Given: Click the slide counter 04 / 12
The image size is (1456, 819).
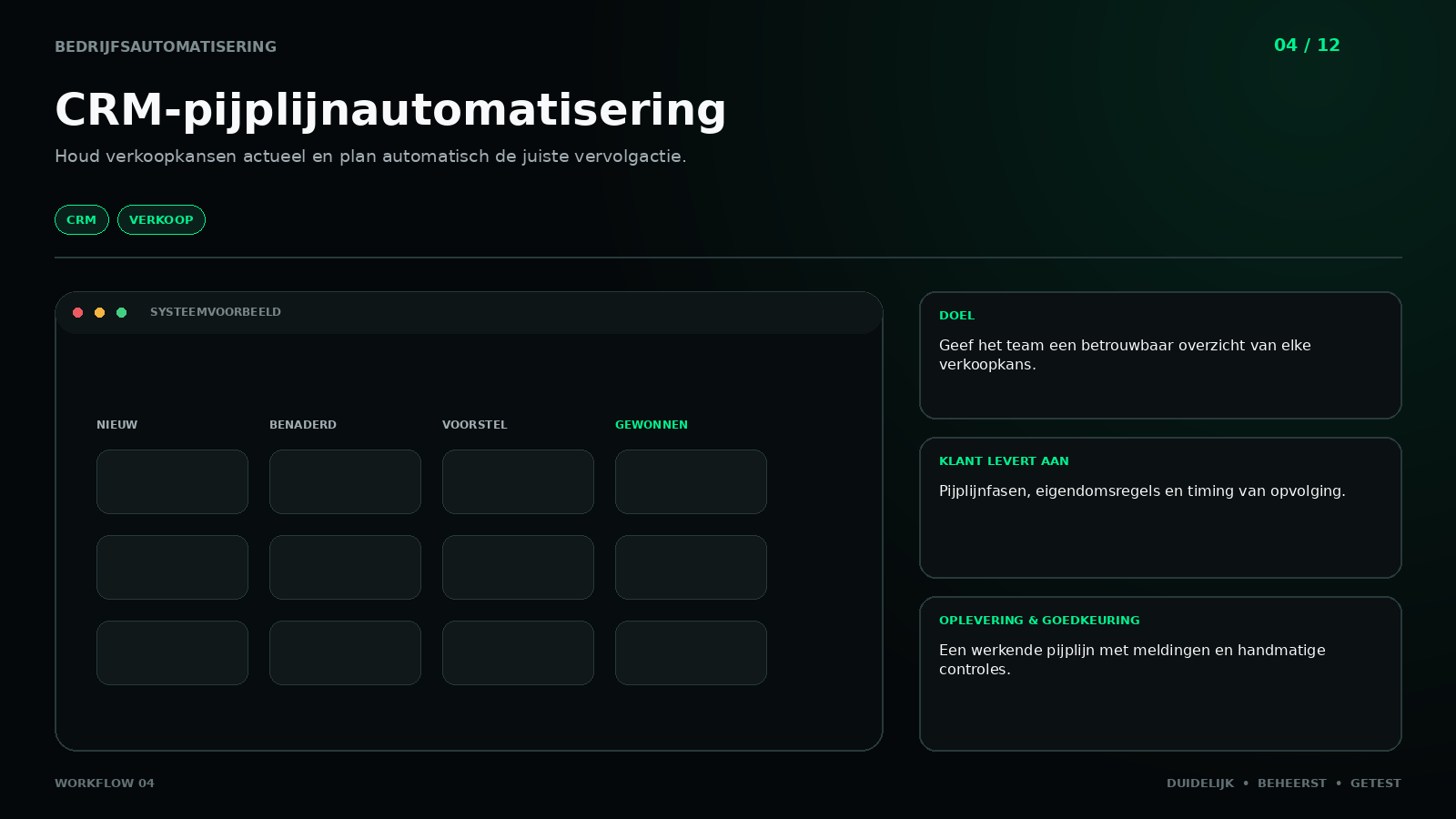Looking at the screenshot, I should 1307,45.
